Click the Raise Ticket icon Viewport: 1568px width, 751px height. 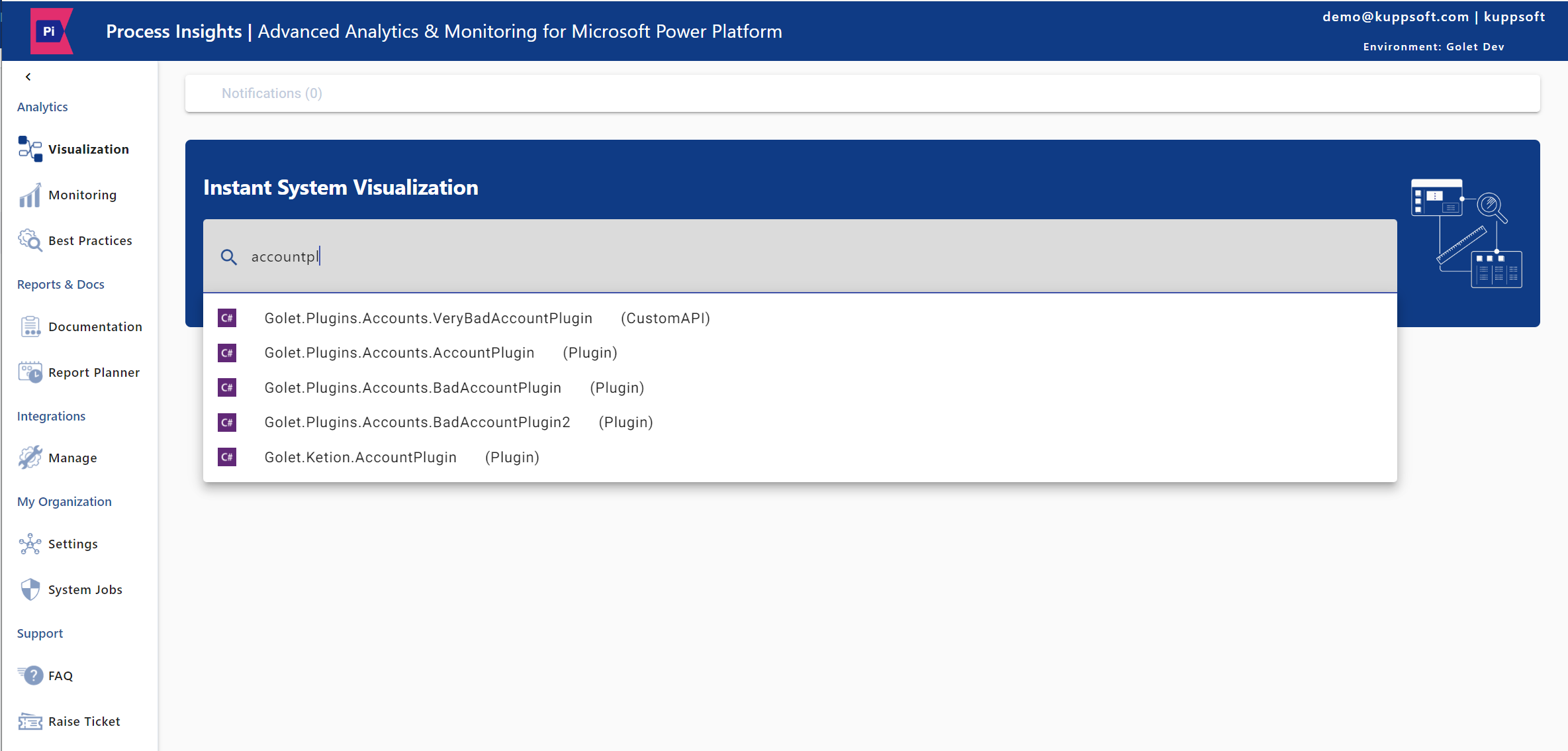(30, 721)
